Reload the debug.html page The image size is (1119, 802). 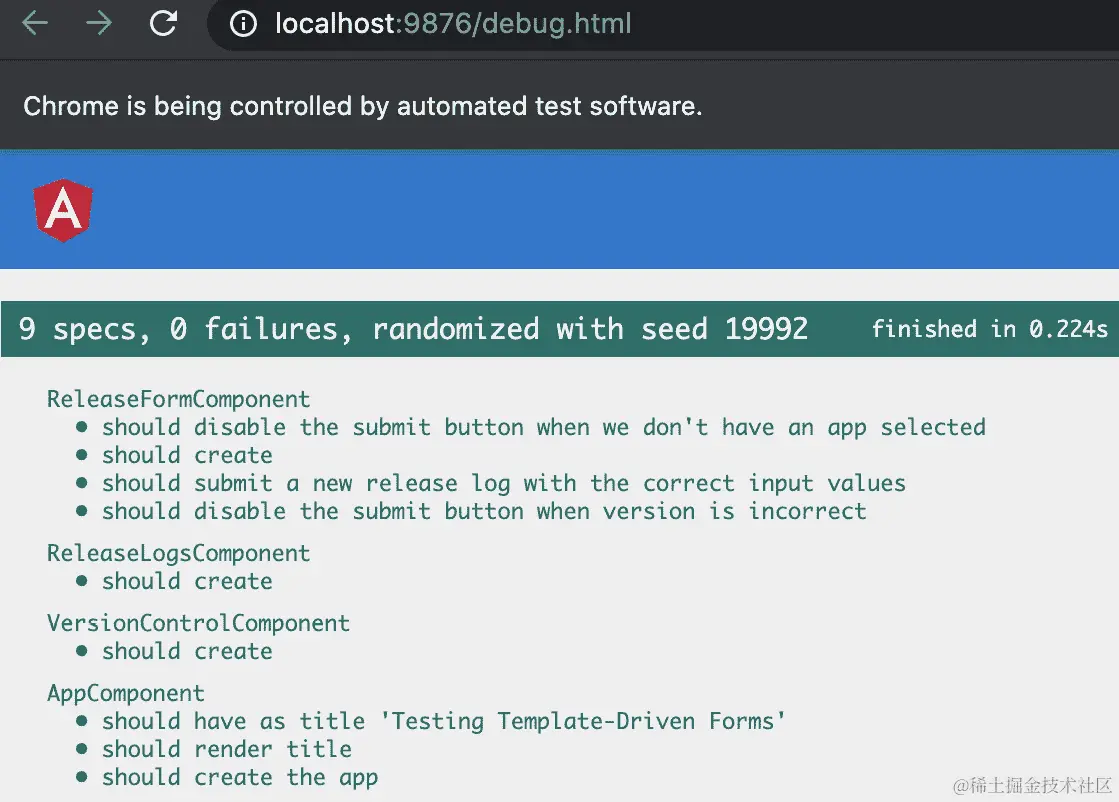163,24
